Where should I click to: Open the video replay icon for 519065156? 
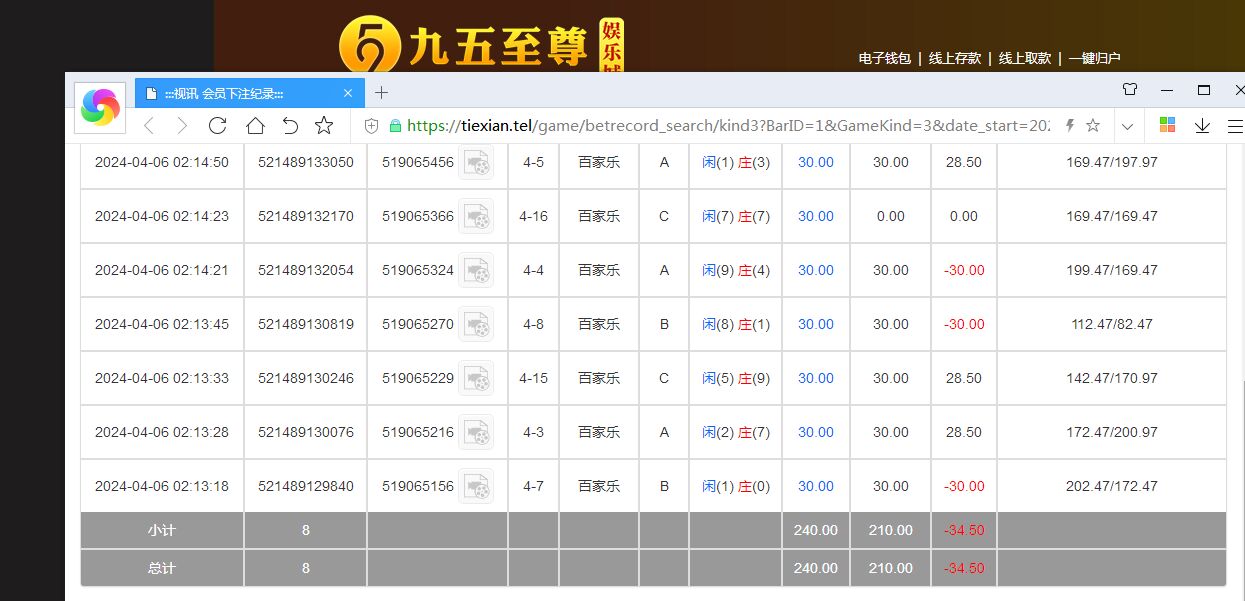(476, 486)
